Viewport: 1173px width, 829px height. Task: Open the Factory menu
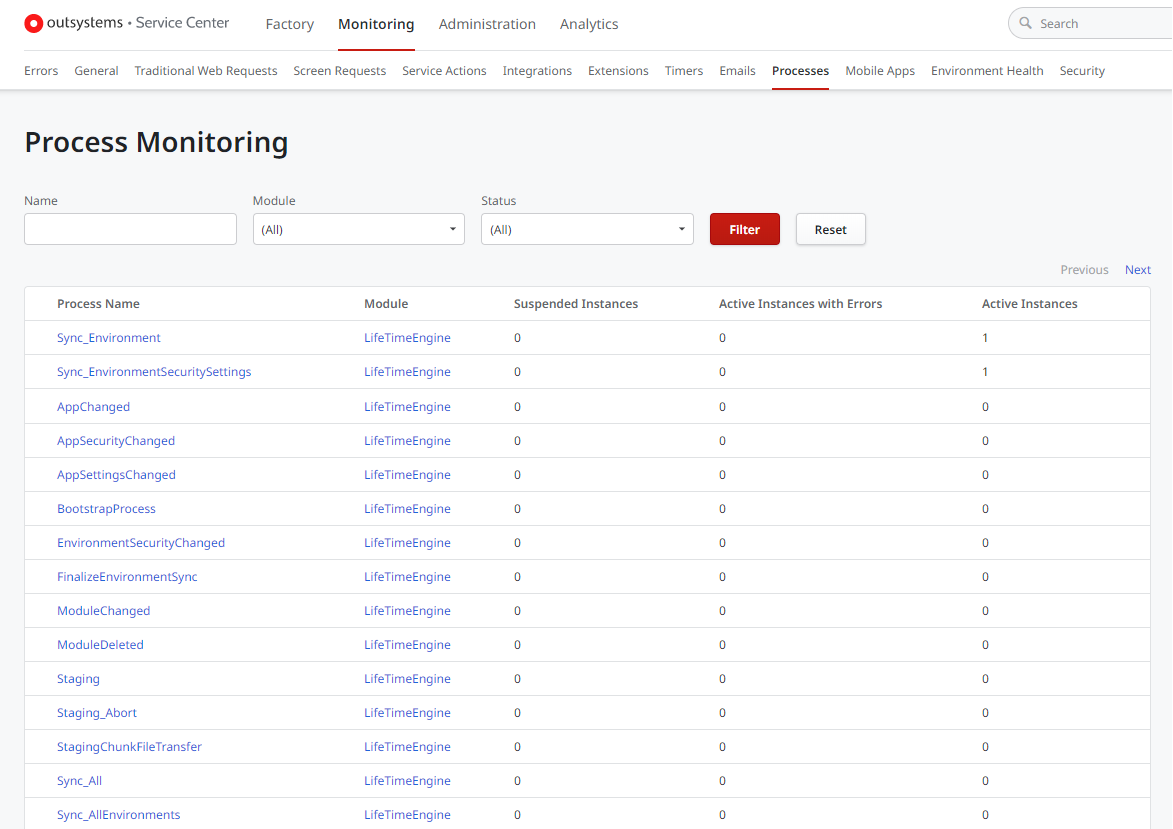click(x=289, y=24)
